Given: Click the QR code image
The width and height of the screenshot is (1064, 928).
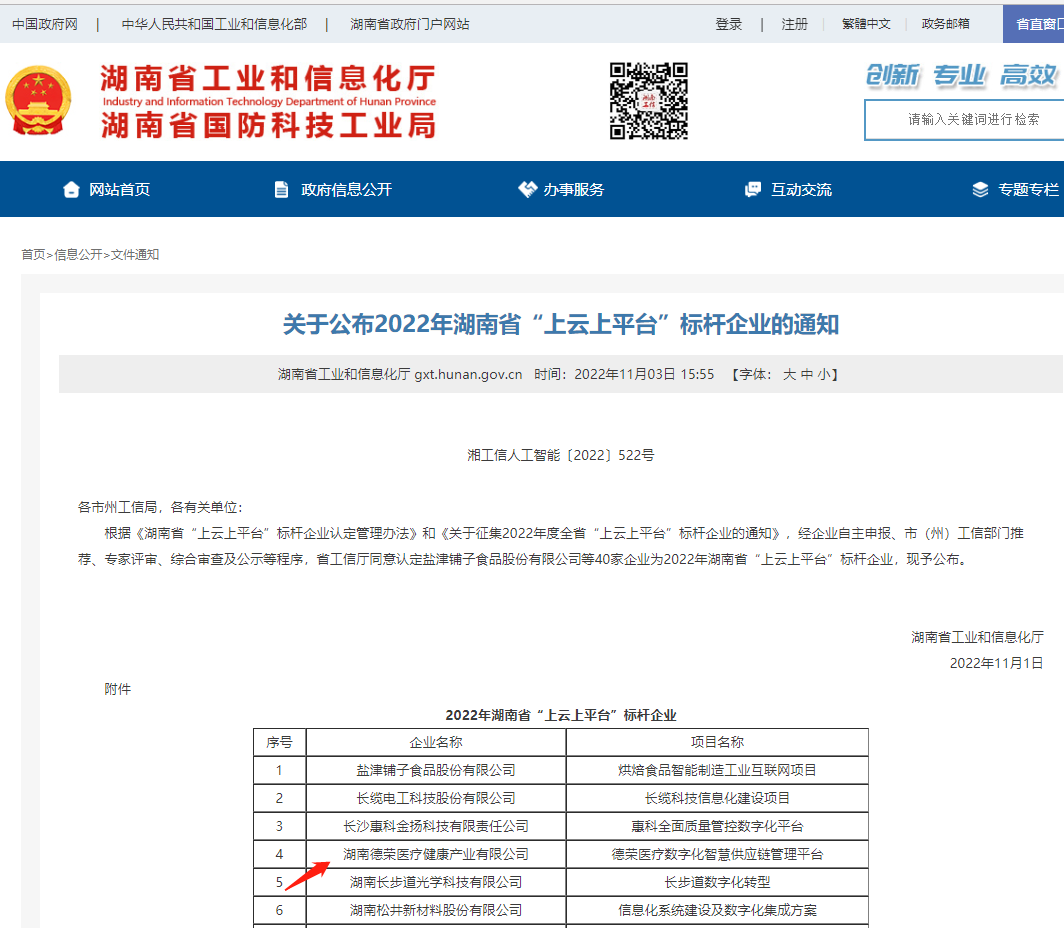Looking at the screenshot, I should point(649,101).
